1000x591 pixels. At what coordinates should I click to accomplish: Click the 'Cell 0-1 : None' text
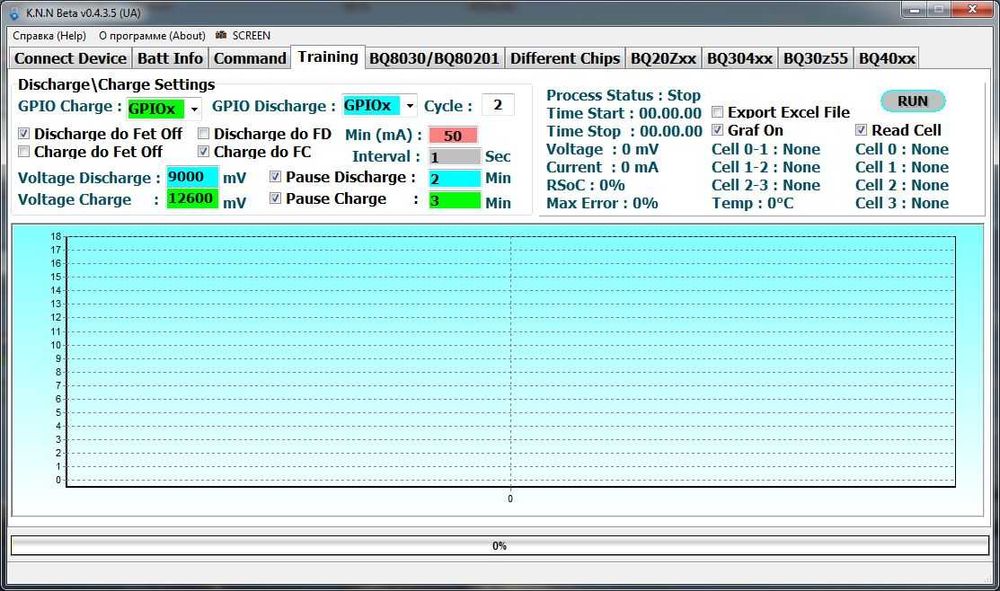(766, 149)
